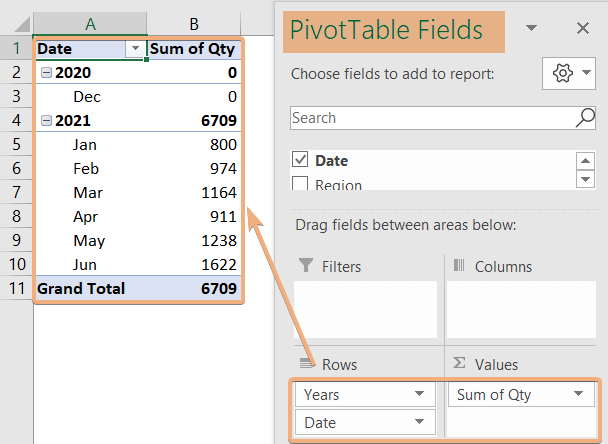
Task: Select the Dec row label cell
Action: pos(91,97)
